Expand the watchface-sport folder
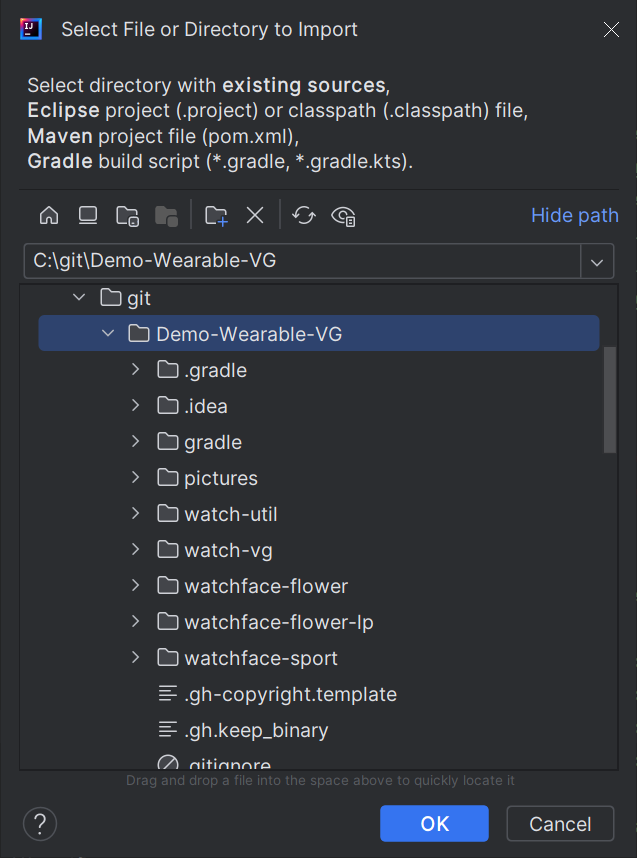The width and height of the screenshot is (637, 858). coord(135,658)
